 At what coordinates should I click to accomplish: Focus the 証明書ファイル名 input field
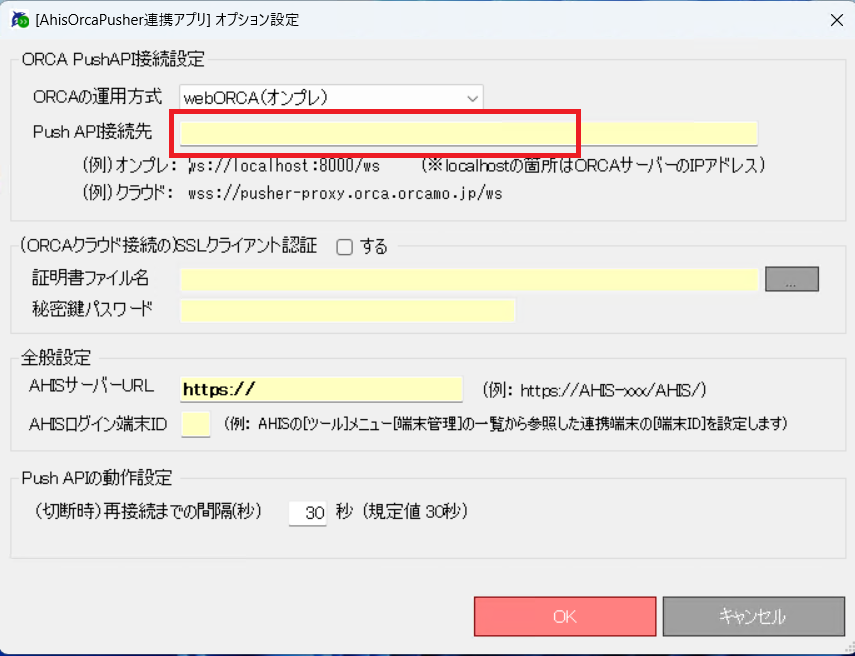pyautogui.click(x=468, y=279)
